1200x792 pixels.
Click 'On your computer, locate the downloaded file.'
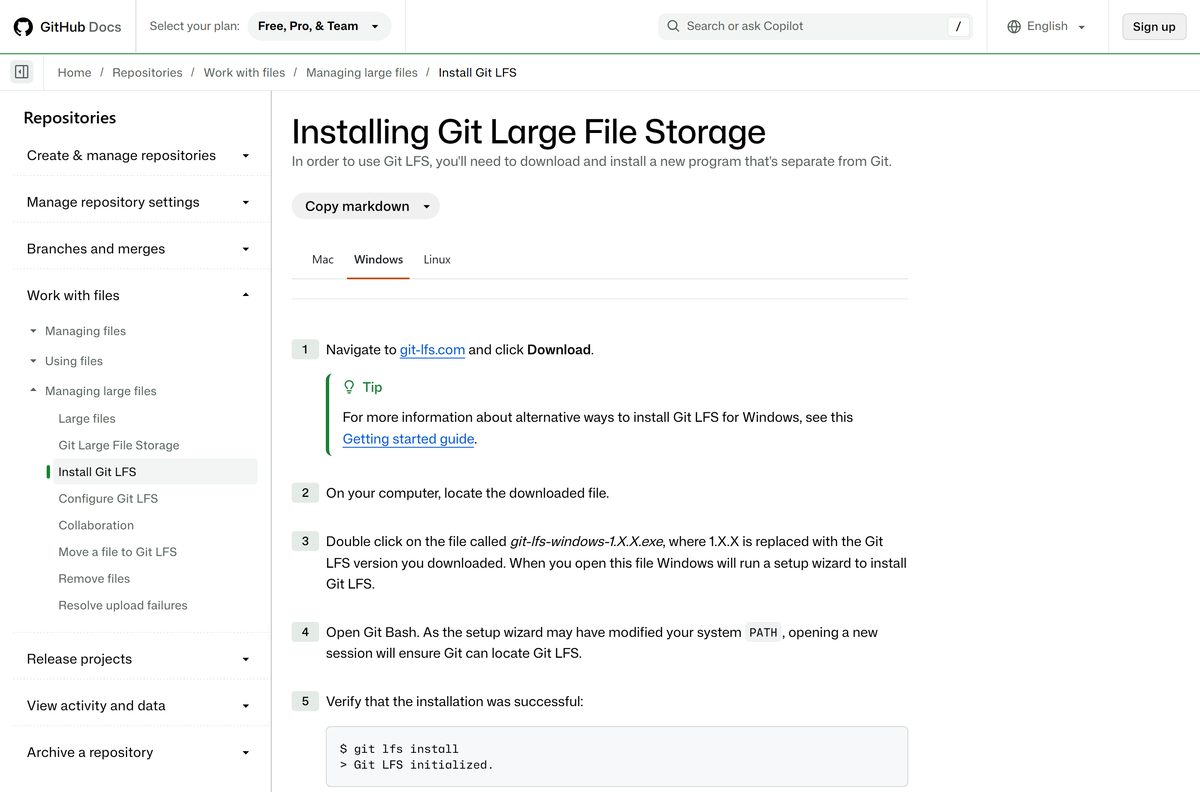467,493
